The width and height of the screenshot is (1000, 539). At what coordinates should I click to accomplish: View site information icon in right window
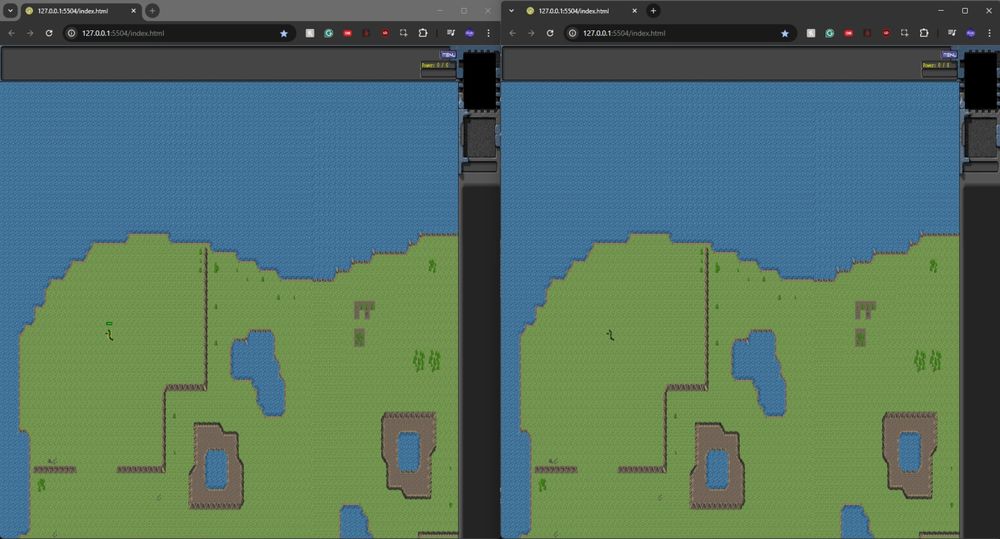[573, 33]
